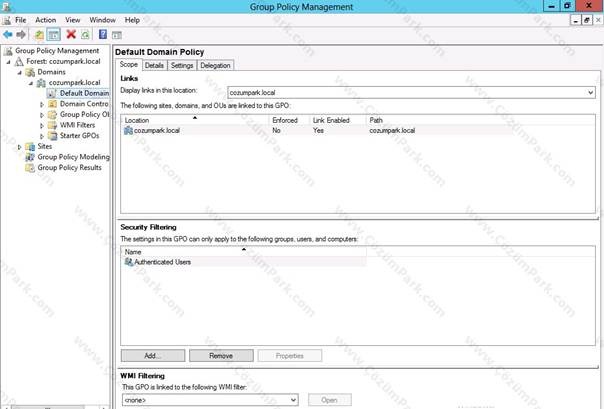Screen dimensions: 604x409
Task: Open the File menu
Action: [20, 20]
